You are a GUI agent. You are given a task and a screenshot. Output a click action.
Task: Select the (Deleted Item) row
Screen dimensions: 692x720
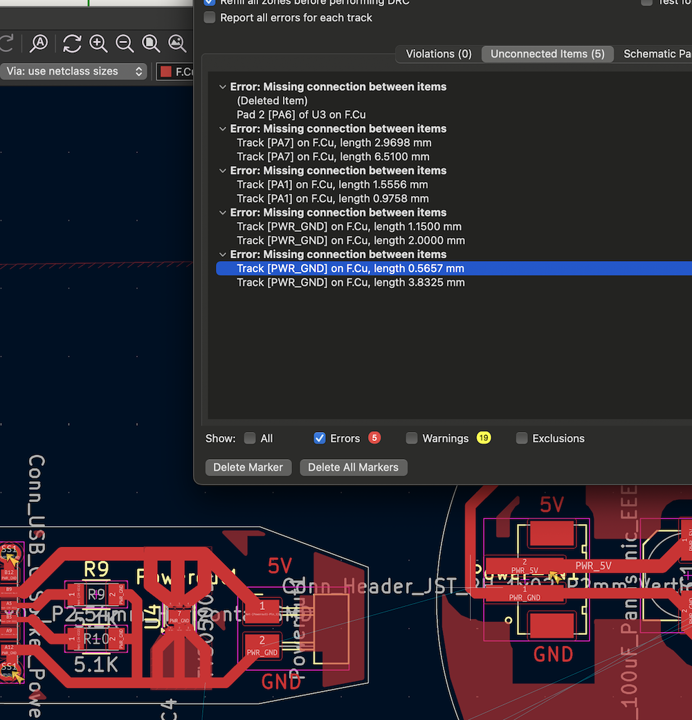(x=272, y=101)
